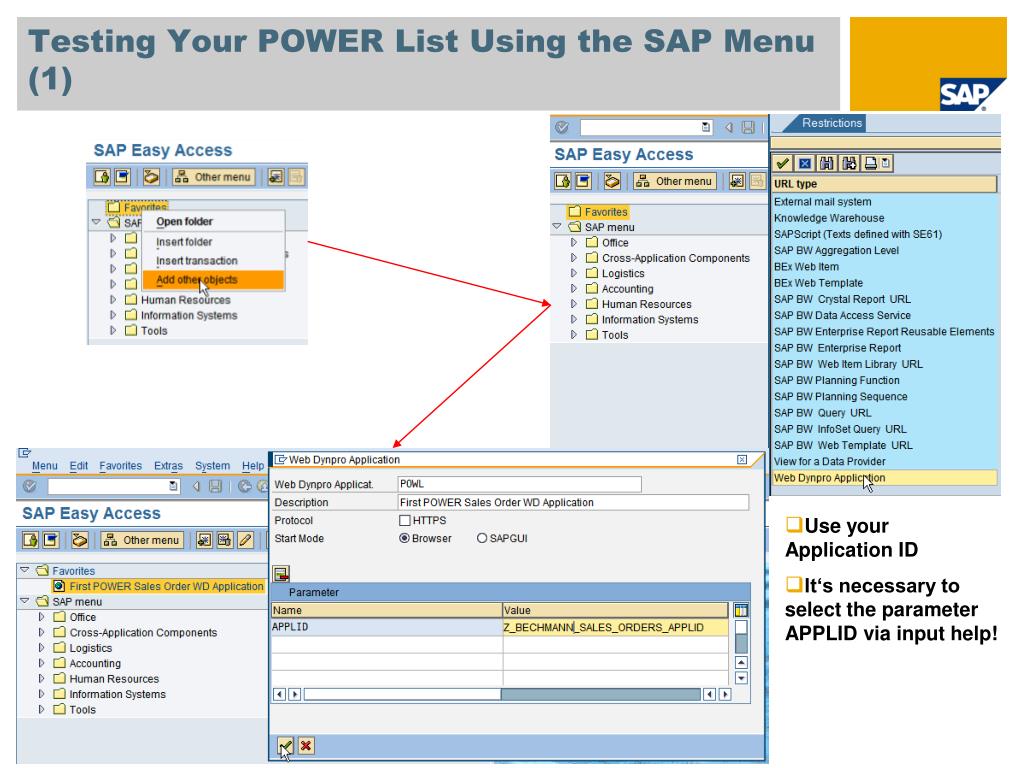This screenshot has height=768, width=1024.
Task: Click User menu icon in top-right Easy Access window
Action: pos(562,181)
